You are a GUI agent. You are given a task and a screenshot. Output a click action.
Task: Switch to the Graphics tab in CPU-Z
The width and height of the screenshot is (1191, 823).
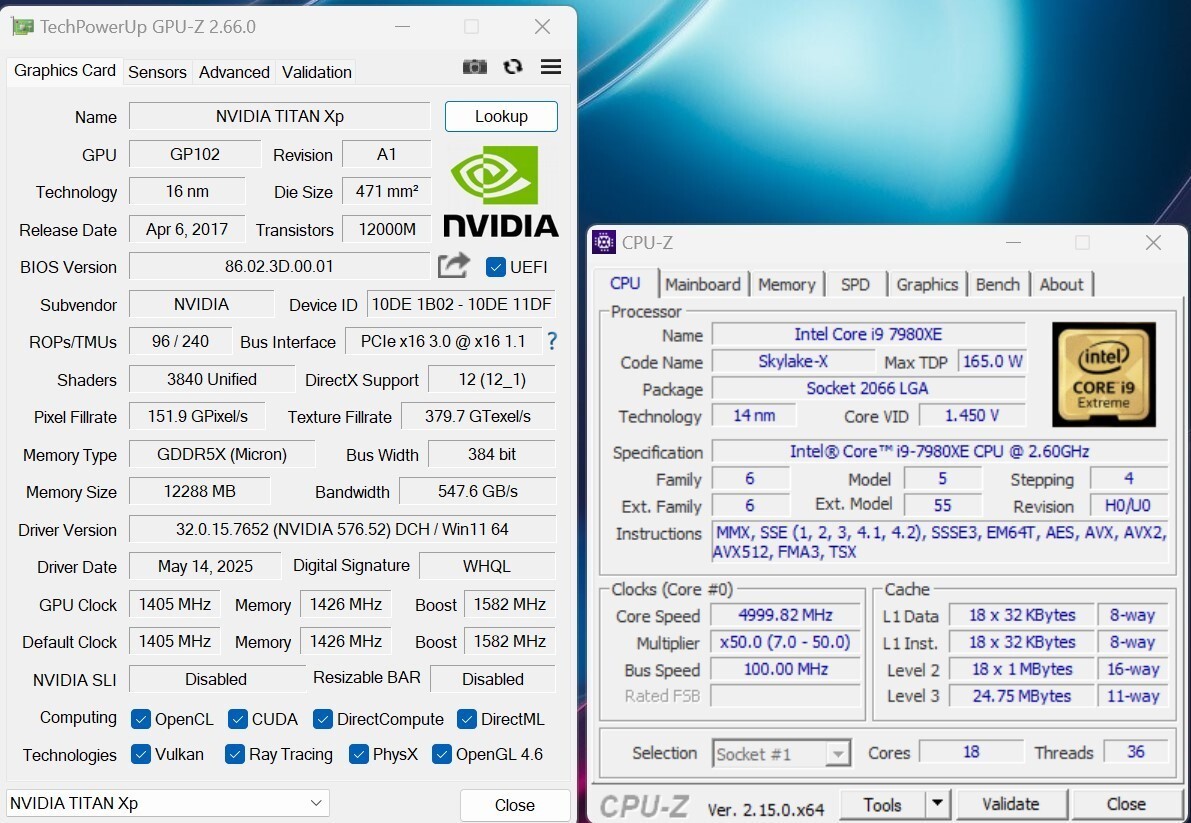tap(927, 285)
